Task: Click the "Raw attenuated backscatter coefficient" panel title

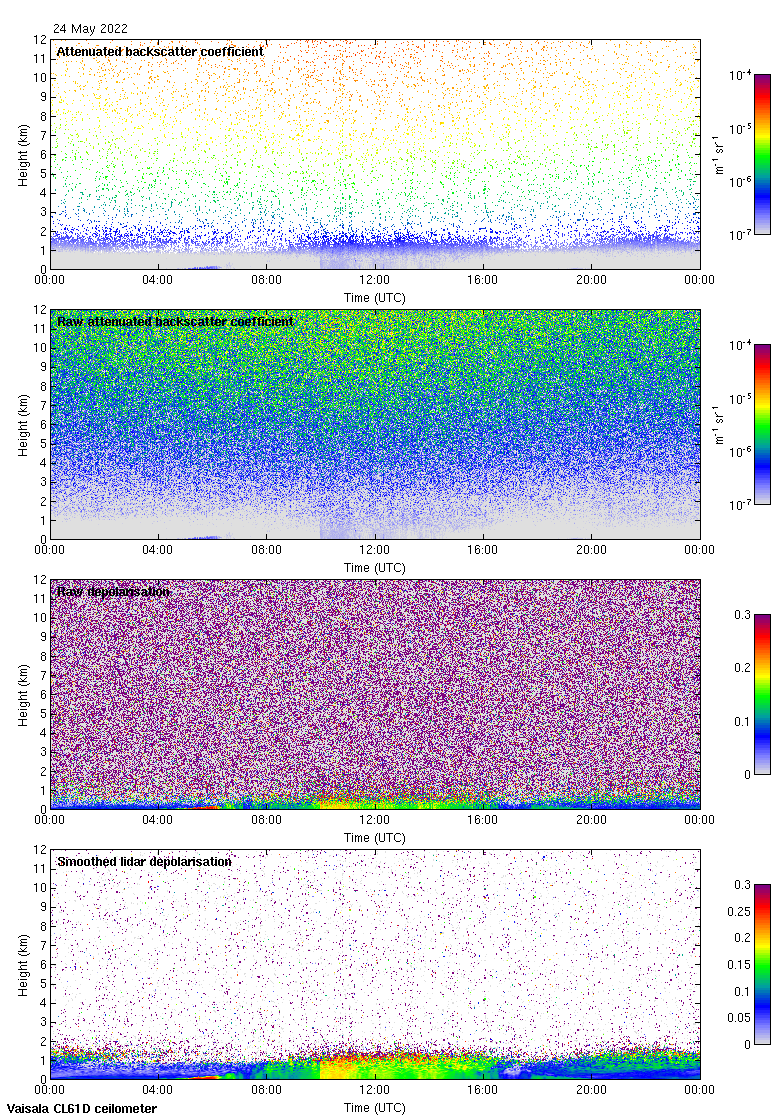Action: pos(175,321)
